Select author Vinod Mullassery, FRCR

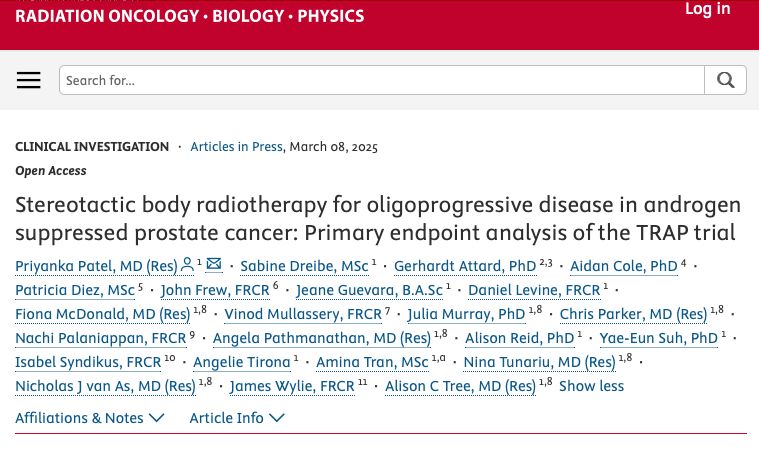303,314
